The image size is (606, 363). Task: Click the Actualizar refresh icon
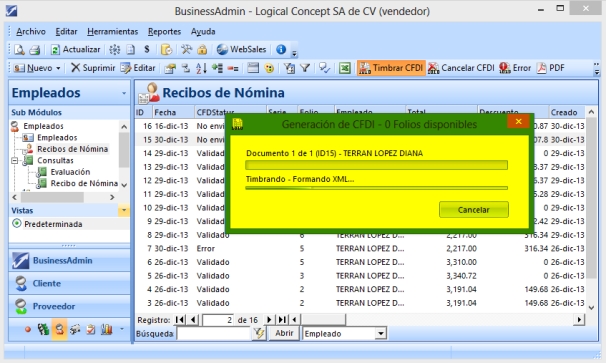(x=55, y=49)
